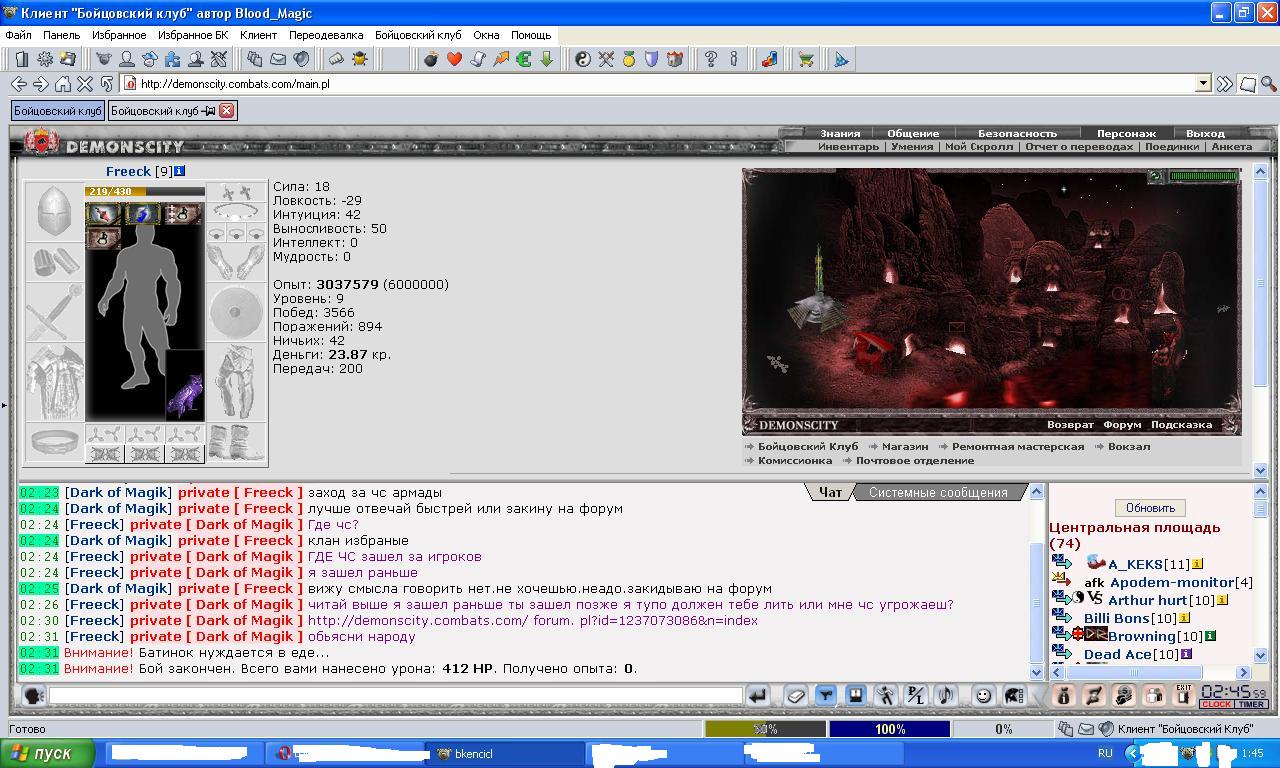Open forum URL link in chat message
This screenshot has width=1280, height=768.
point(532,620)
